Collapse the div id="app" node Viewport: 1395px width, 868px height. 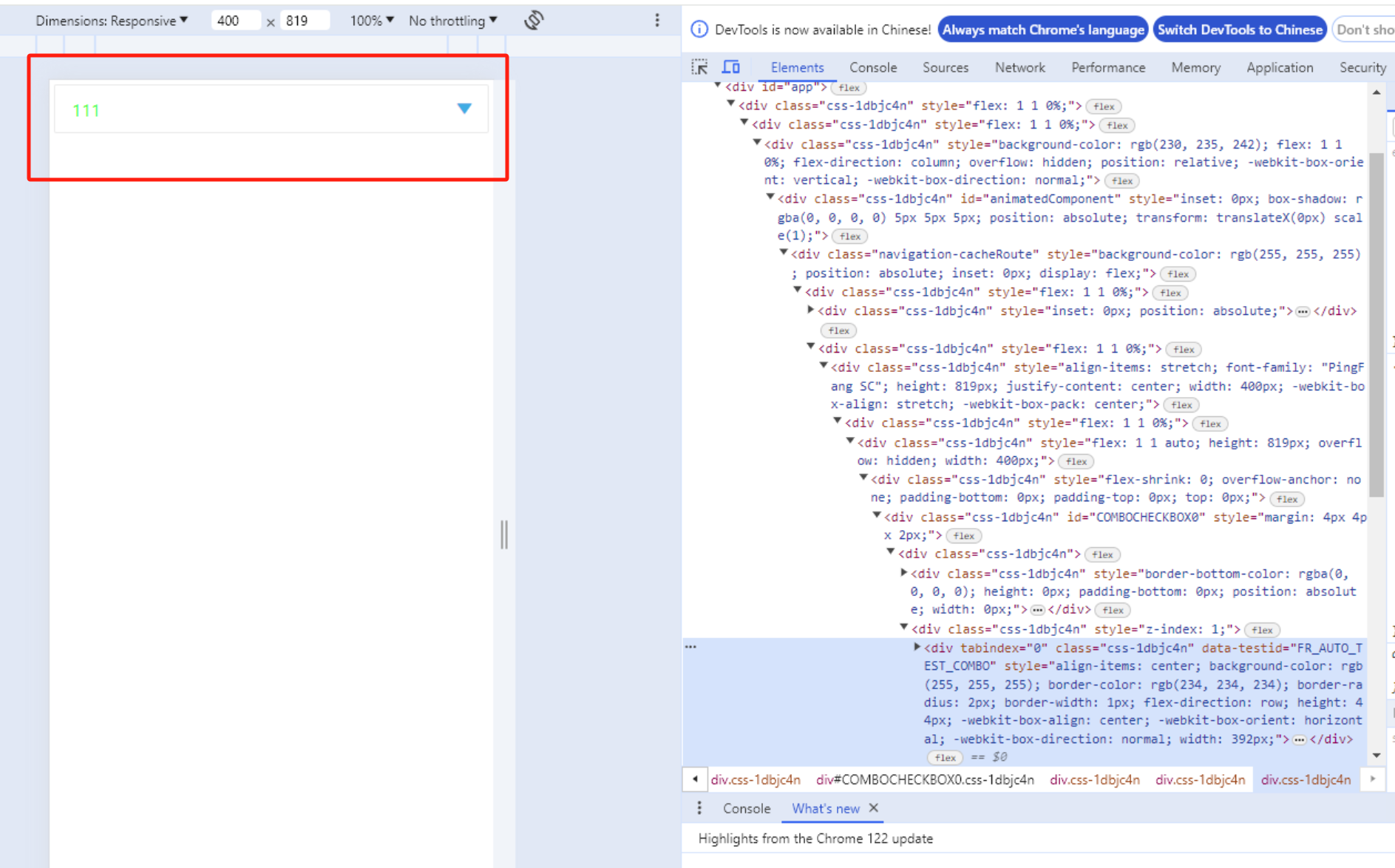click(x=717, y=87)
